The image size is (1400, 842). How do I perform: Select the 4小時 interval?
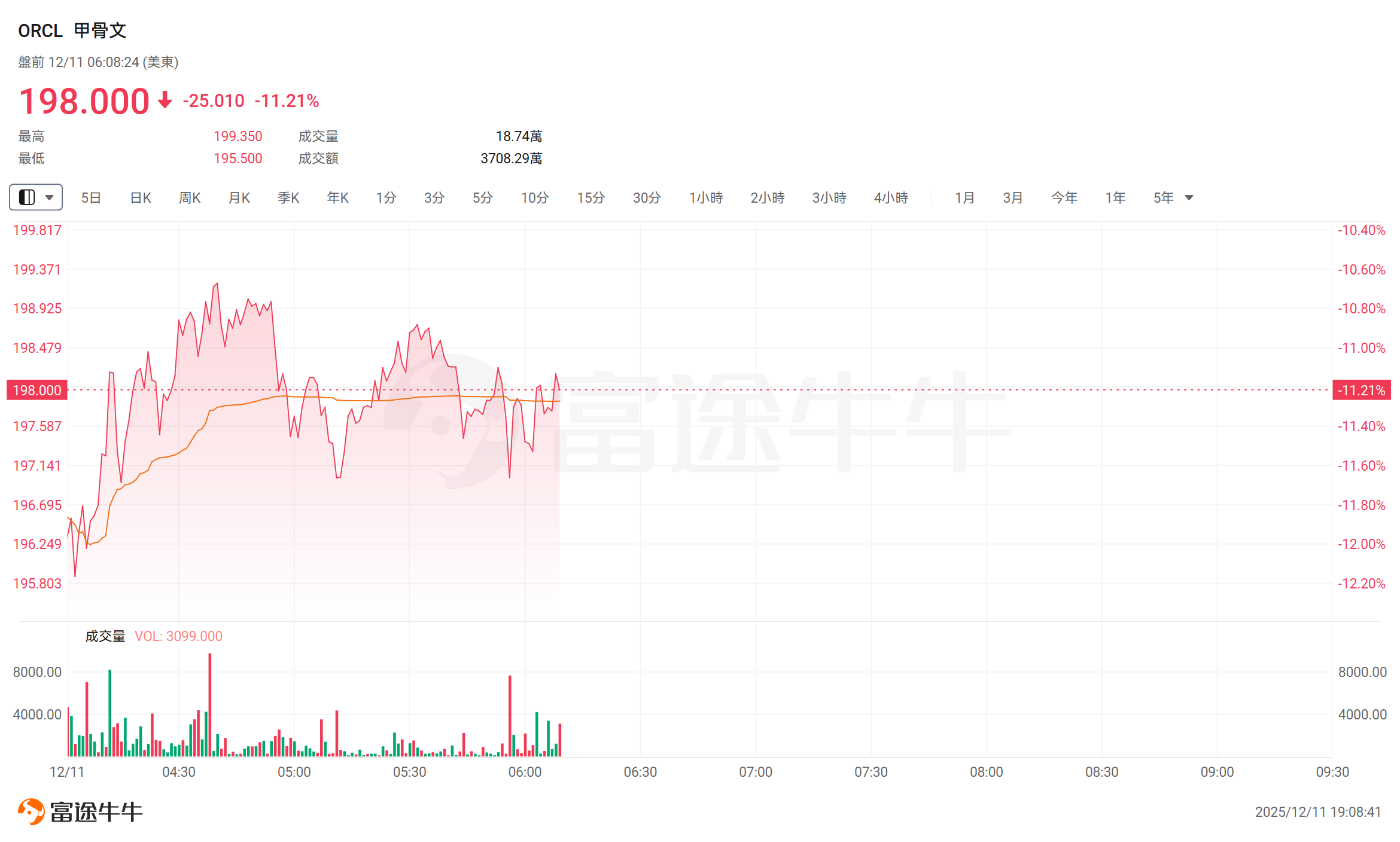click(891, 198)
